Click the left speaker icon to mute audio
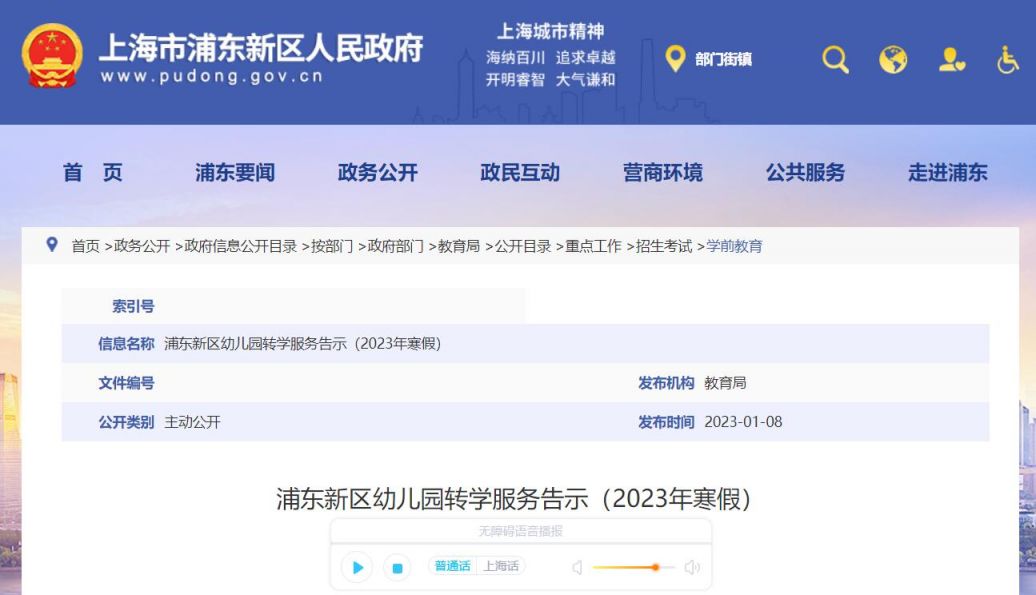 click(x=576, y=566)
